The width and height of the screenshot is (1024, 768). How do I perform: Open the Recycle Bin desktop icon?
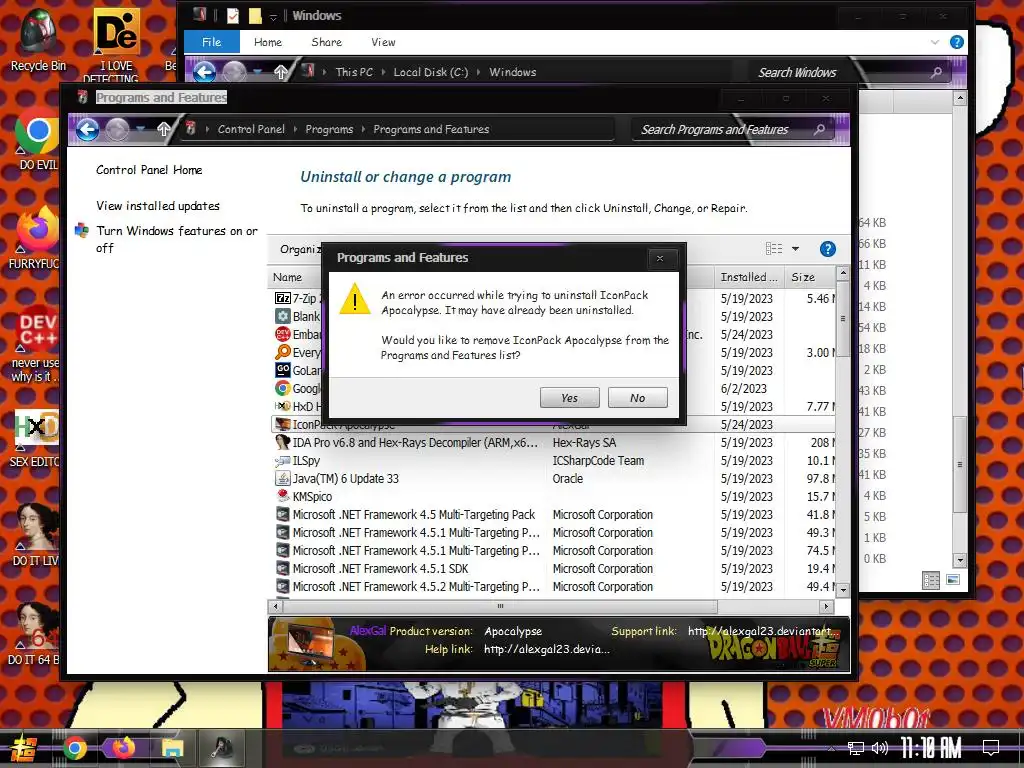[39, 40]
